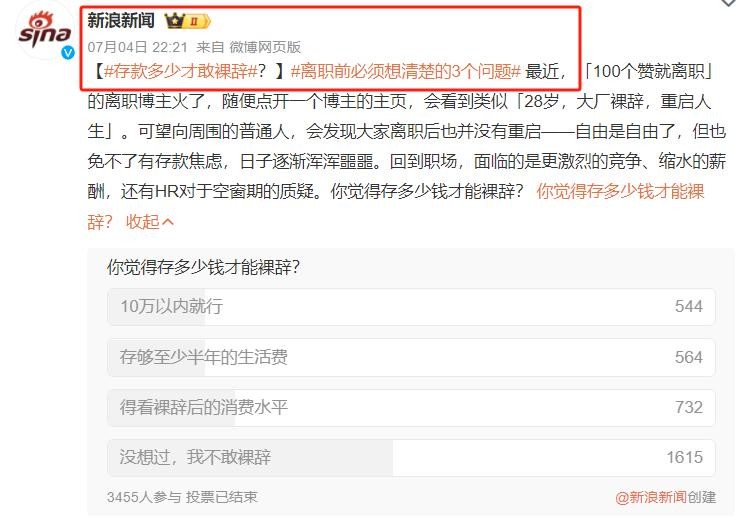Open the 新浪新闻 account name
The height and width of the screenshot is (525, 741).
coord(121,21)
